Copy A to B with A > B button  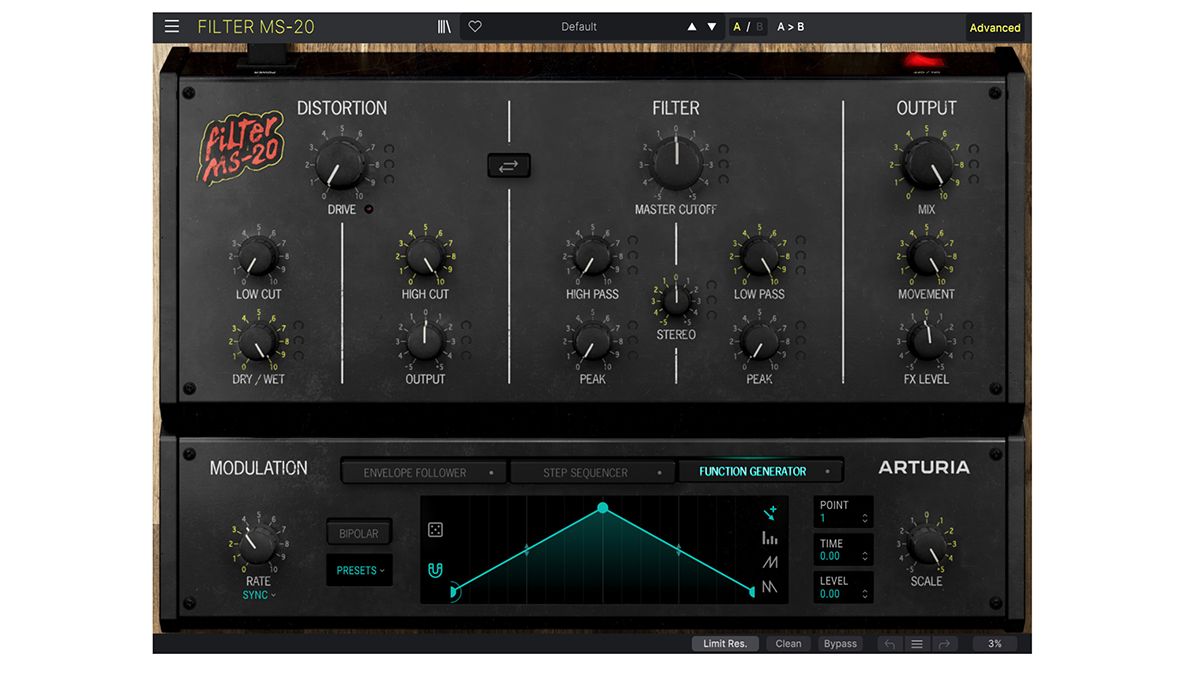791,27
